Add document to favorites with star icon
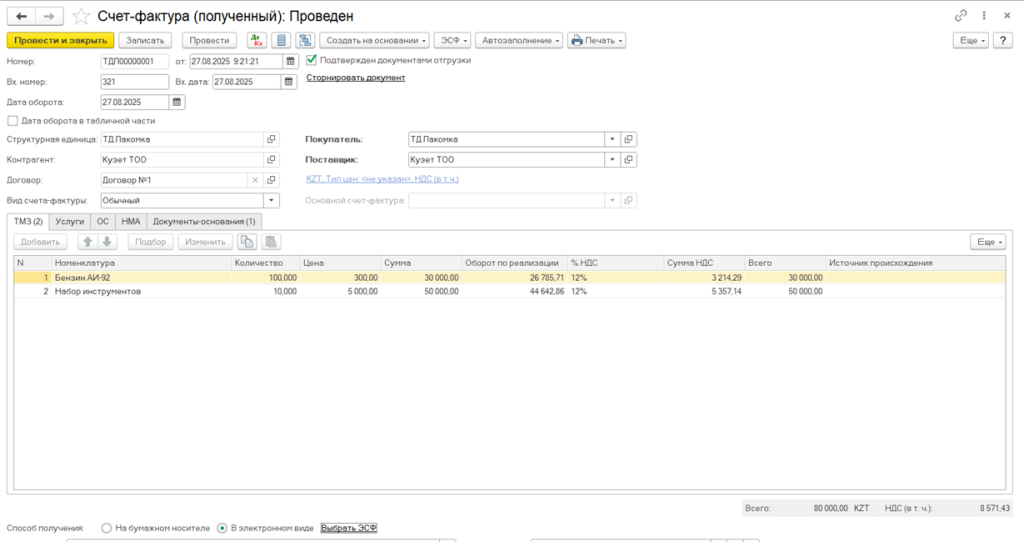The width and height of the screenshot is (1024, 542). (x=81, y=17)
